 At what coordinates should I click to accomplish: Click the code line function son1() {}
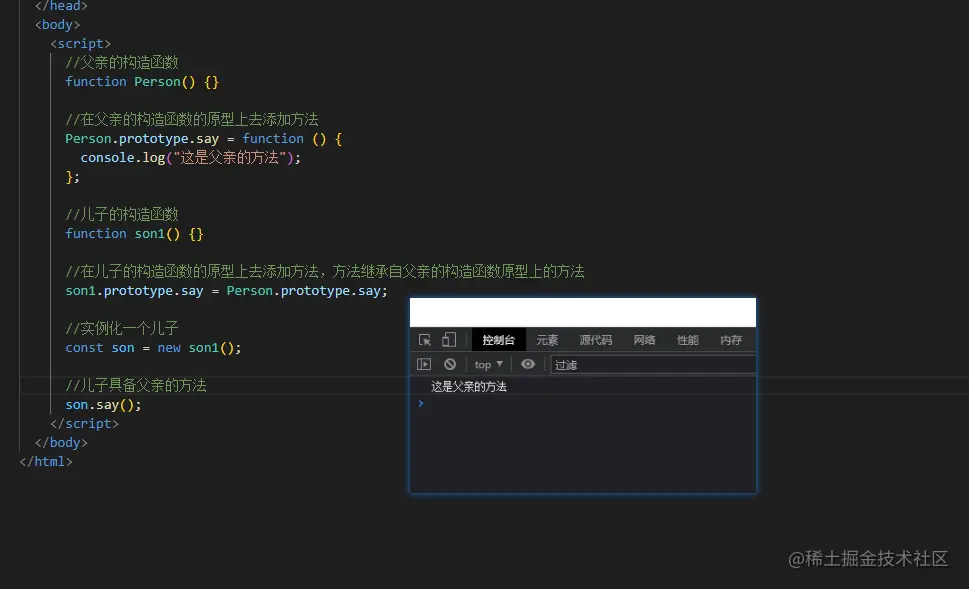click(134, 234)
